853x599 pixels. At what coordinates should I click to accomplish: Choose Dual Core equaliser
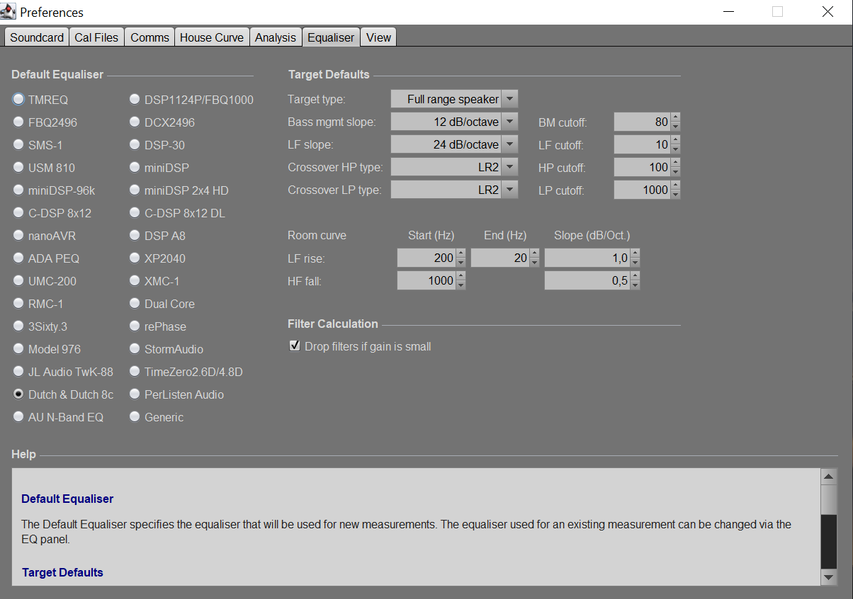134,304
